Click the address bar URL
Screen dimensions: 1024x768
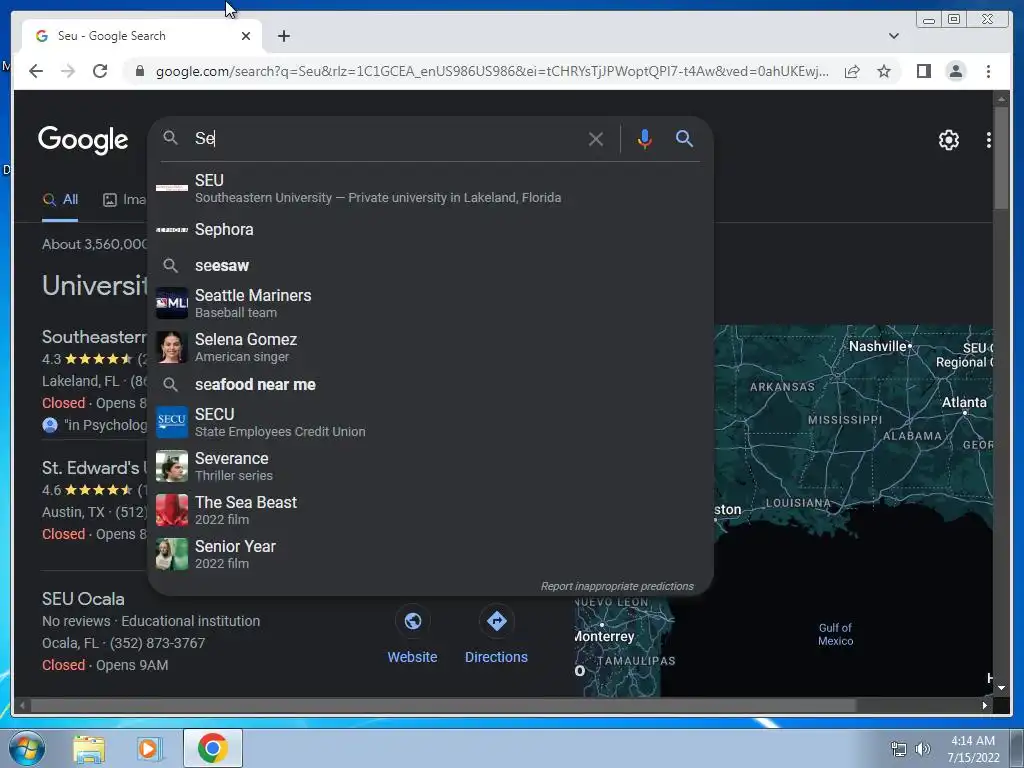tap(492, 71)
